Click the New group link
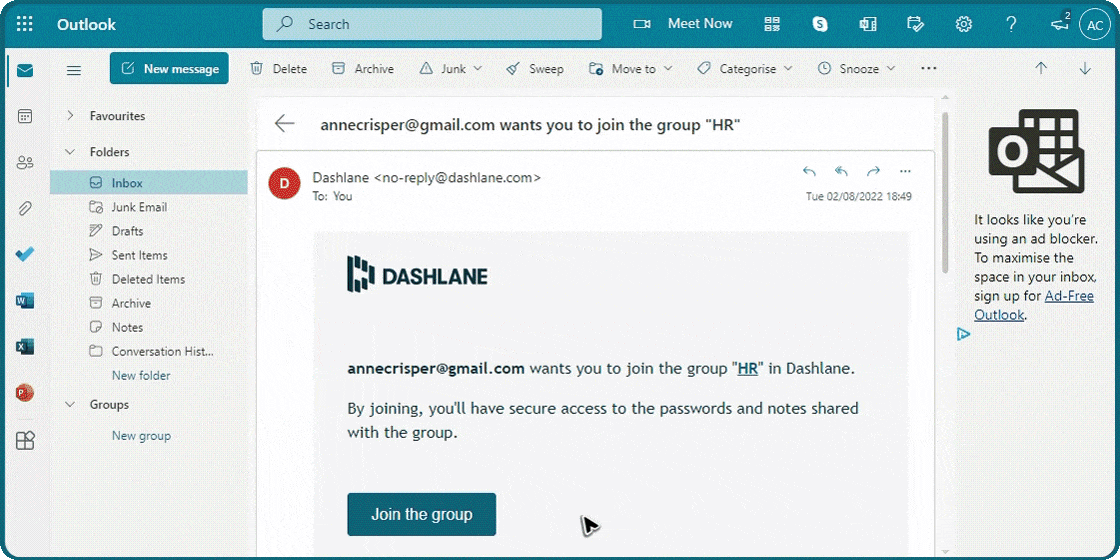 [x=141, y=436]
